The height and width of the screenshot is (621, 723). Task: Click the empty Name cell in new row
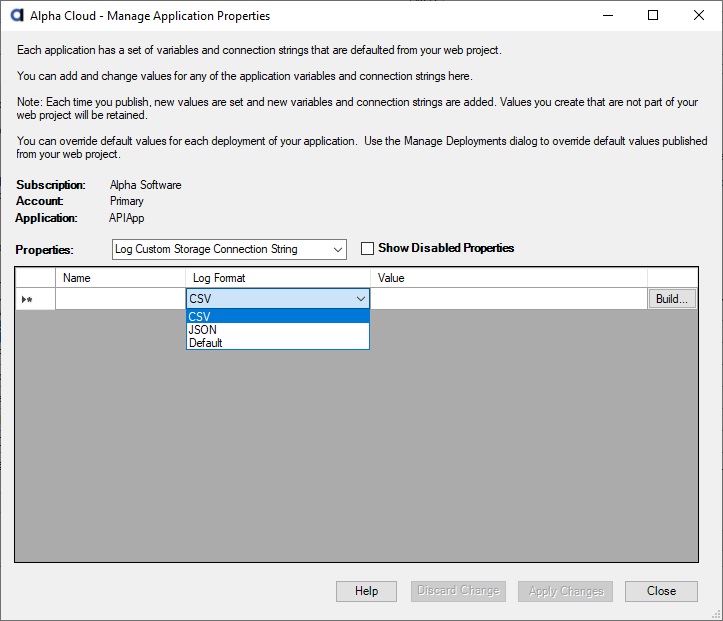pos(120,299)
